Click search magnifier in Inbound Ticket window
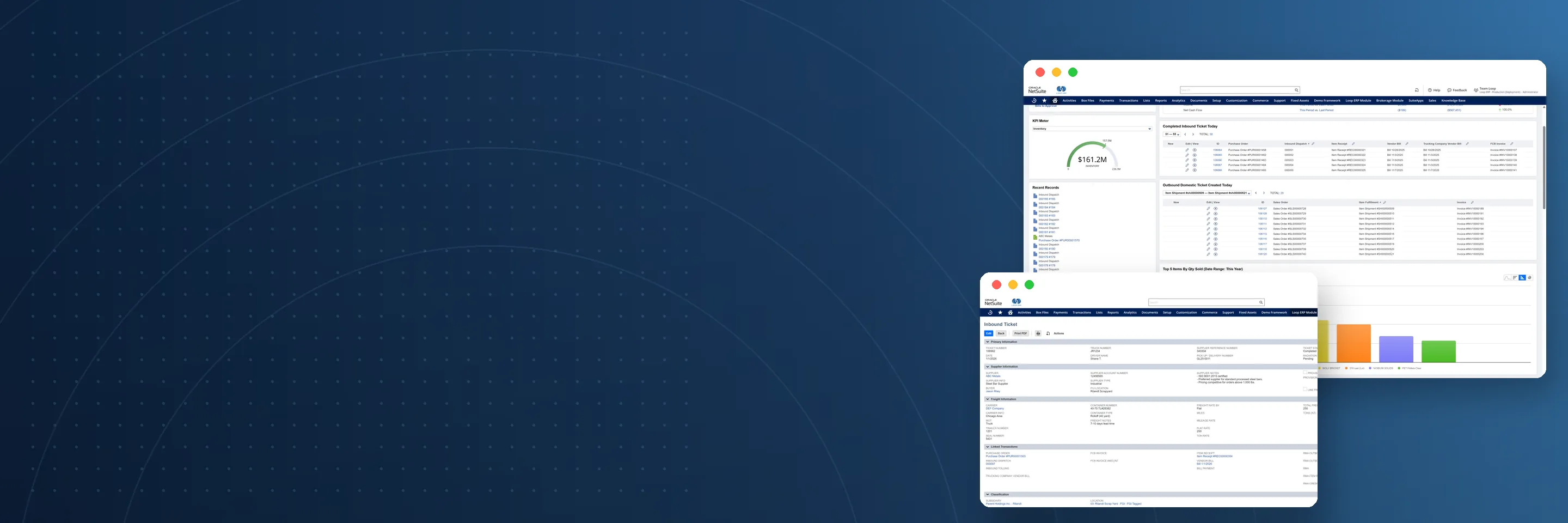 point(1261,302)
